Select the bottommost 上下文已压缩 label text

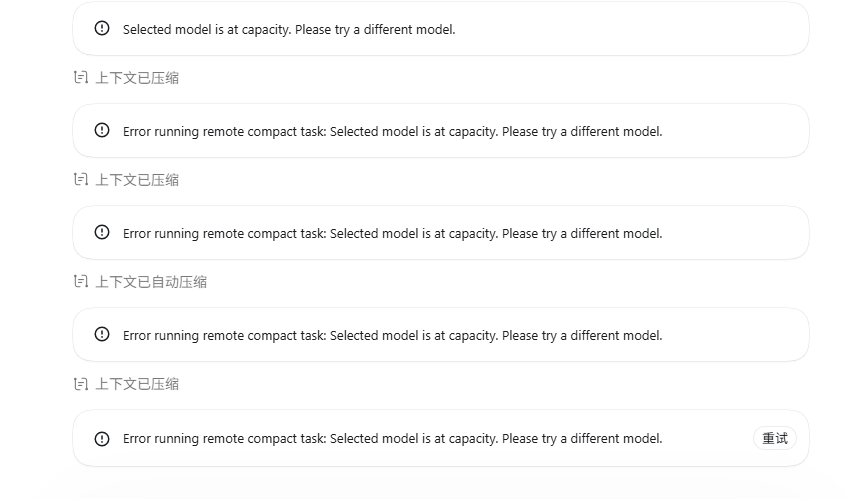(137, 384)
